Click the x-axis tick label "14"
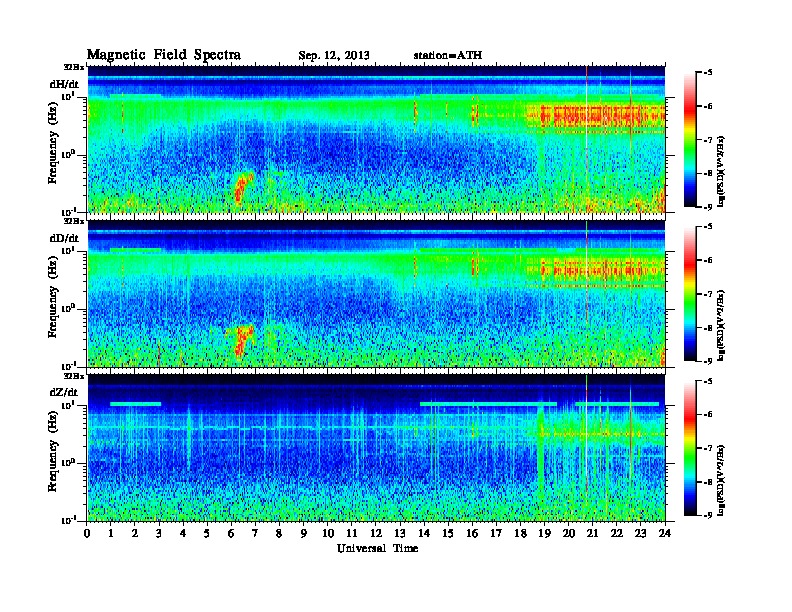This screenshot has width=792, height=612. 424,534
